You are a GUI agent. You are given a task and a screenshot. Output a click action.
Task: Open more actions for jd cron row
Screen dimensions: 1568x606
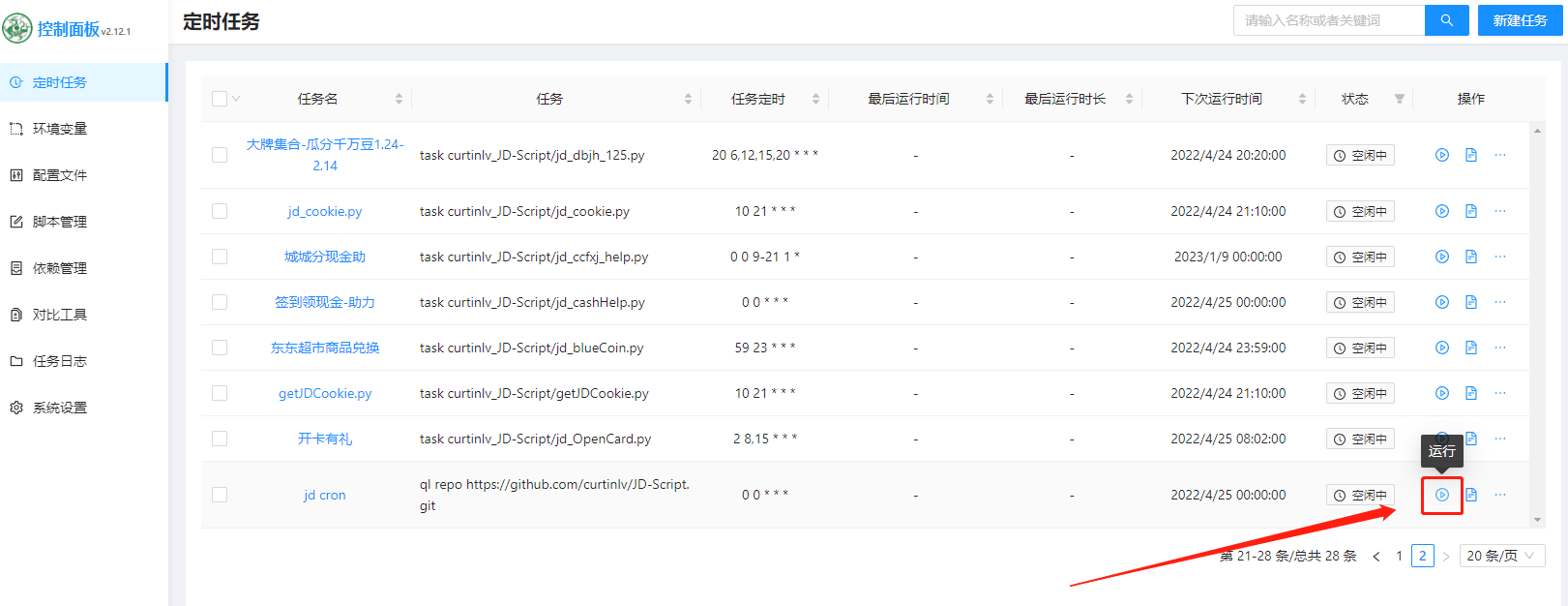click(x=1499, y=495)
